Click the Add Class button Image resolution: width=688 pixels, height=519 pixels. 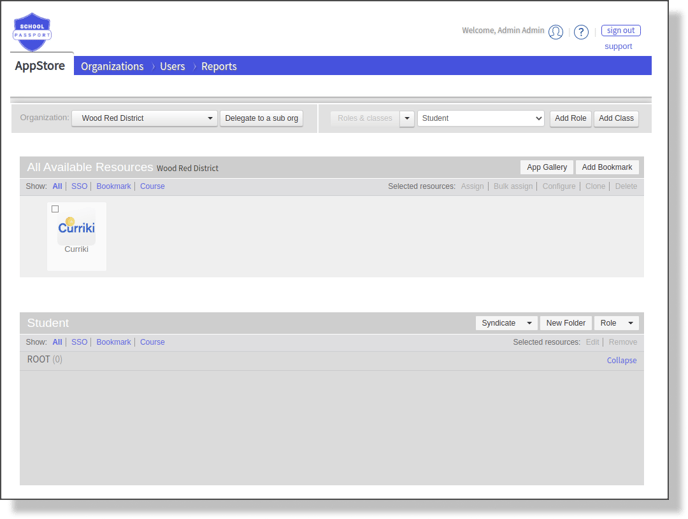(616, 118)
